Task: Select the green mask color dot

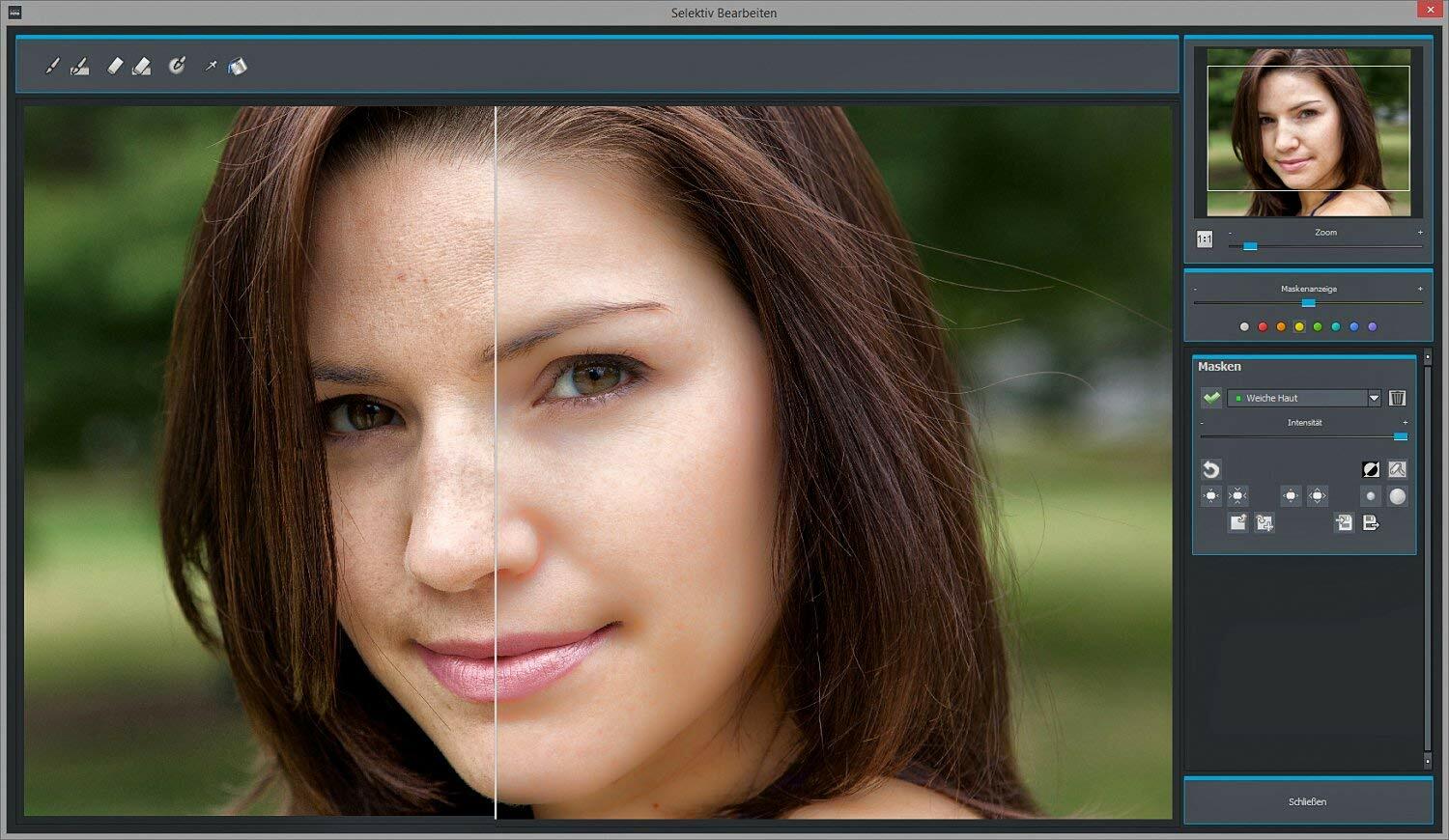Action: coord(1318,327)
